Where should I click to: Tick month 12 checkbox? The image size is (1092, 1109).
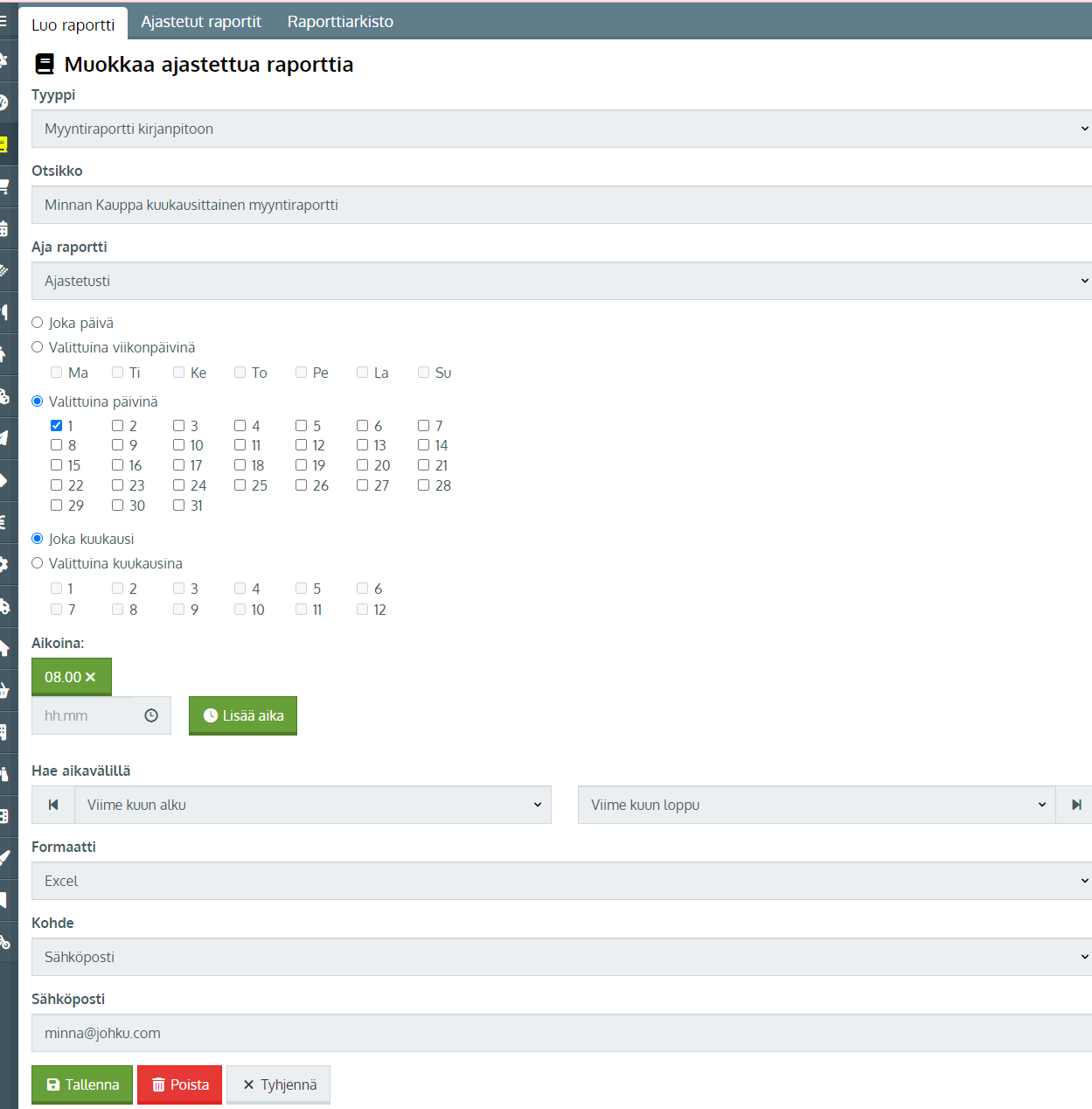(x=363, y=610)
